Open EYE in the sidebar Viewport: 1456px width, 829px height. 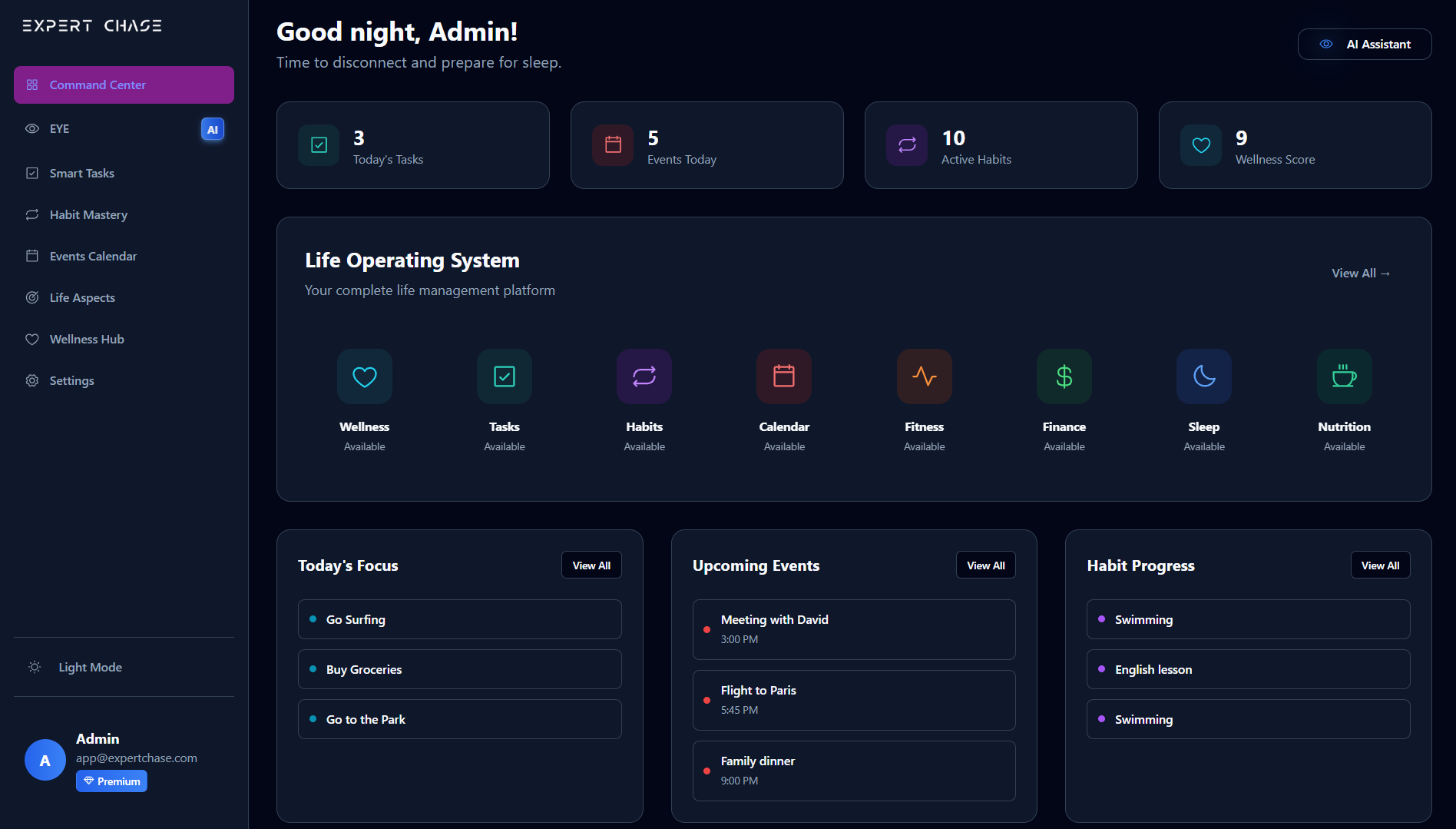pos(60,129)
